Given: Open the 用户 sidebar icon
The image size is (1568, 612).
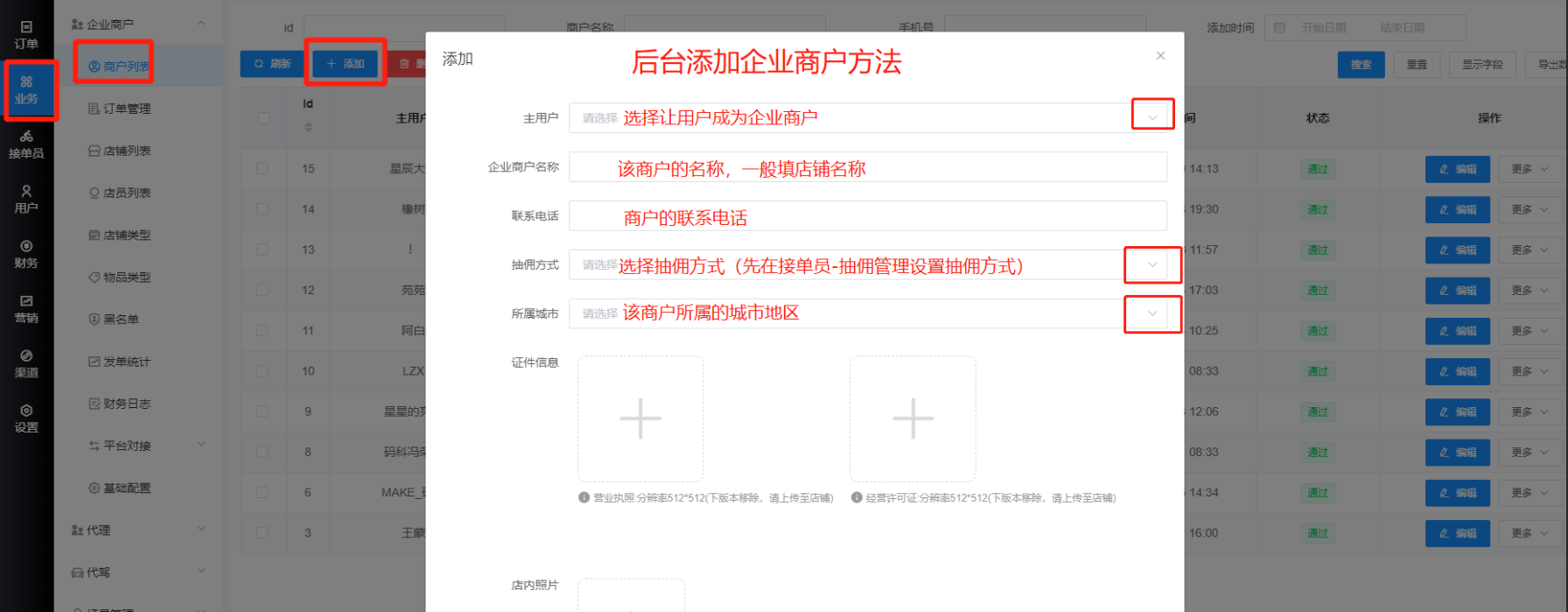Looking at the screenshot, I should 26,199.
